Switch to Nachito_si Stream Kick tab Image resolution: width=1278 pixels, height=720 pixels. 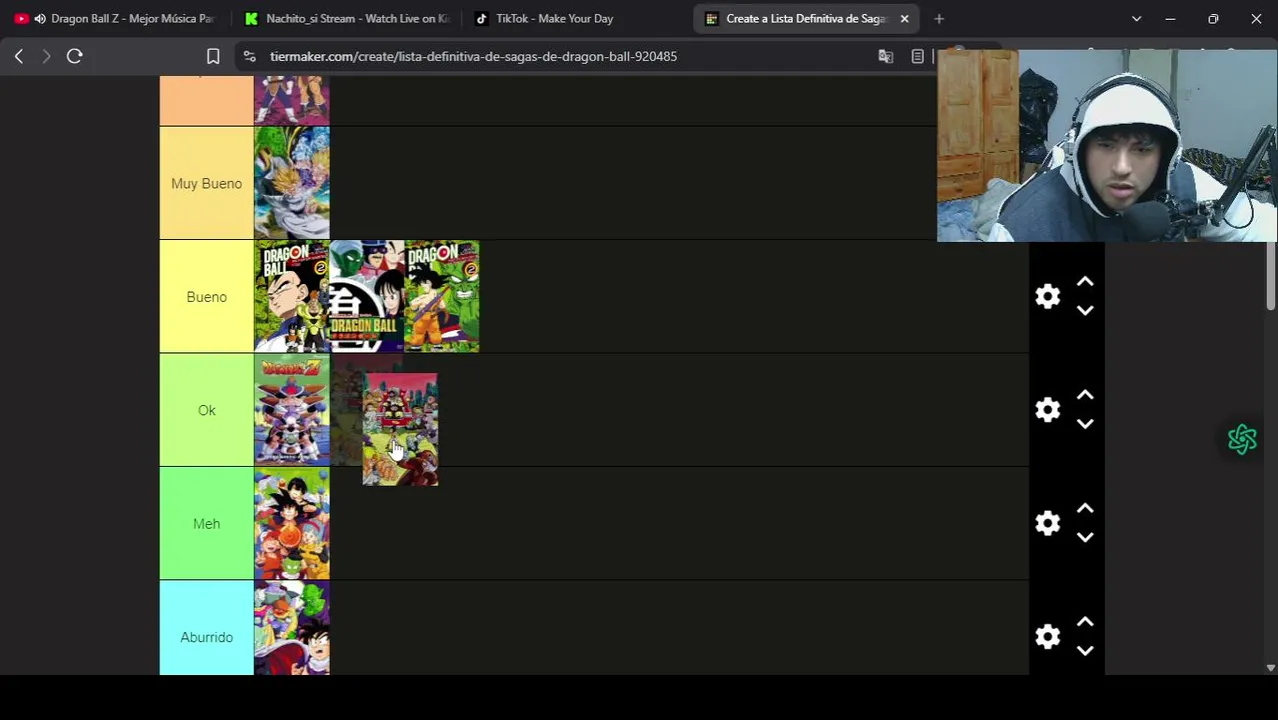(346, 18)
